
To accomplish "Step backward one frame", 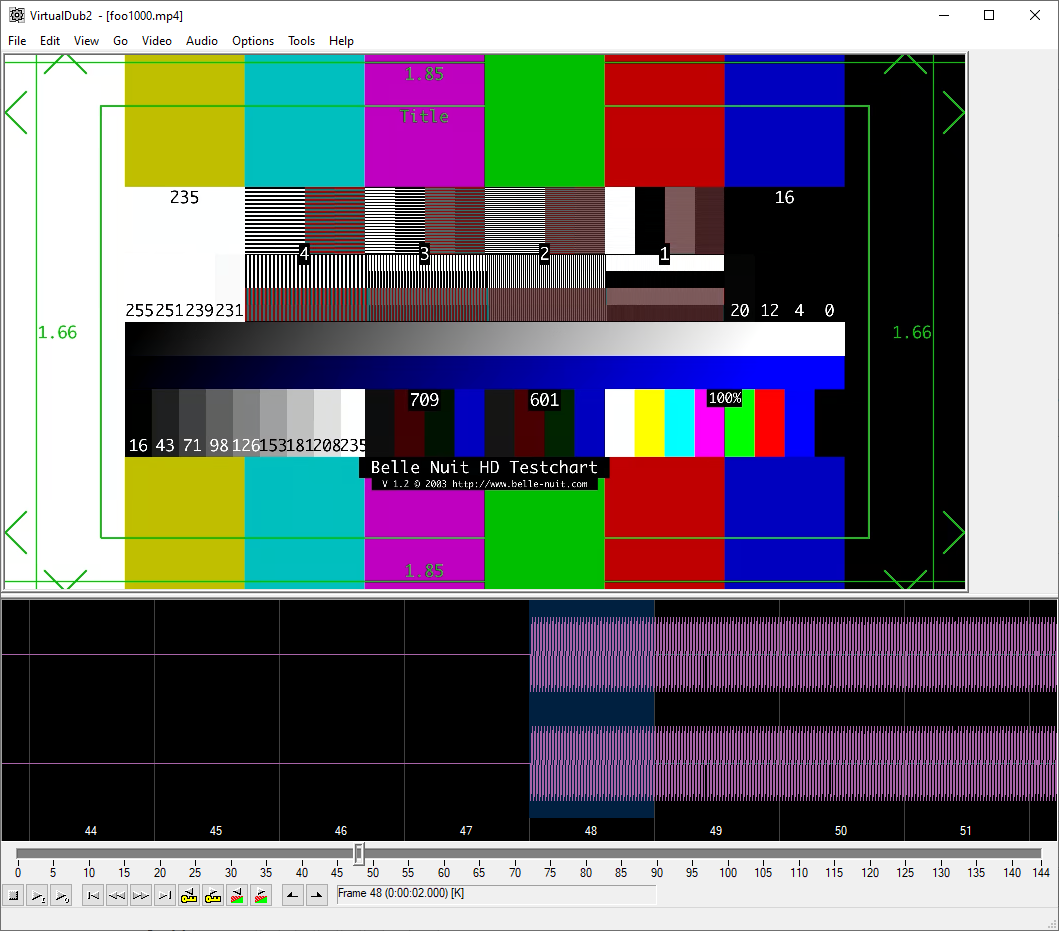I will coord(117,895).
